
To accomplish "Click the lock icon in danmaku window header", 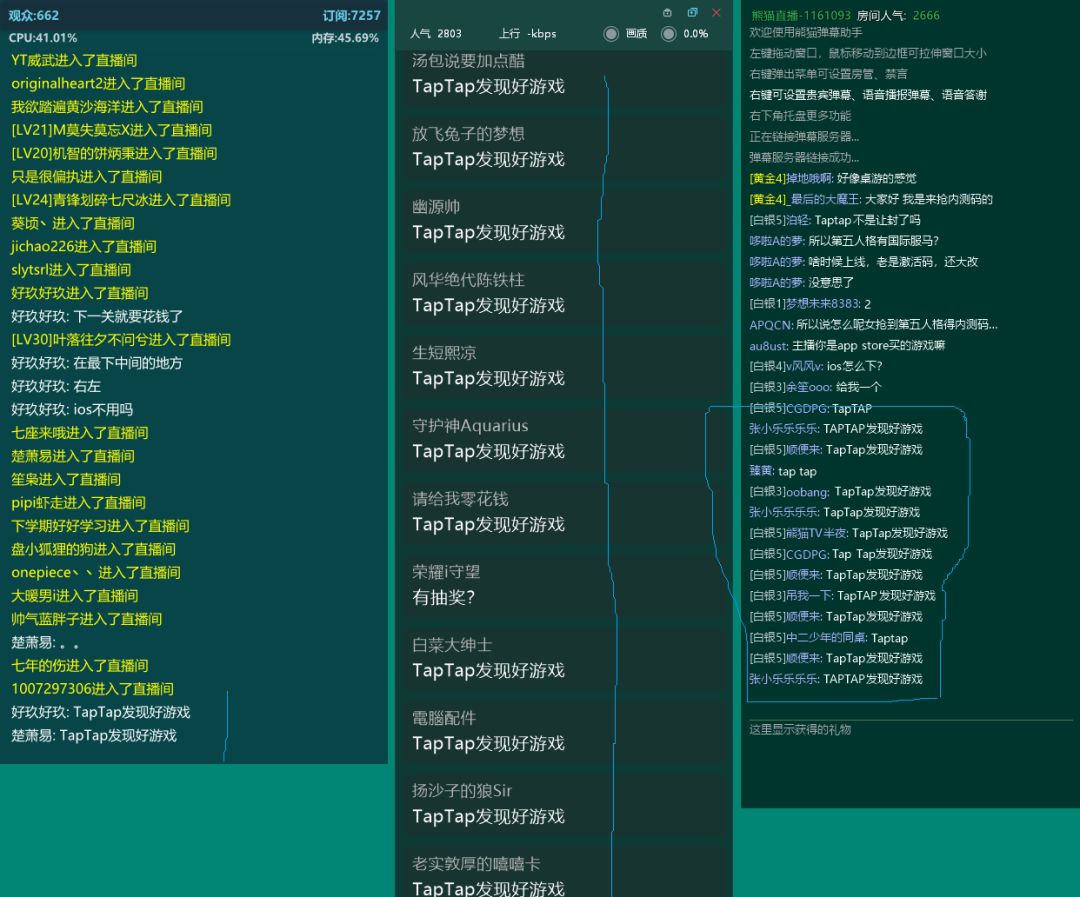I will tap(667, 12).
